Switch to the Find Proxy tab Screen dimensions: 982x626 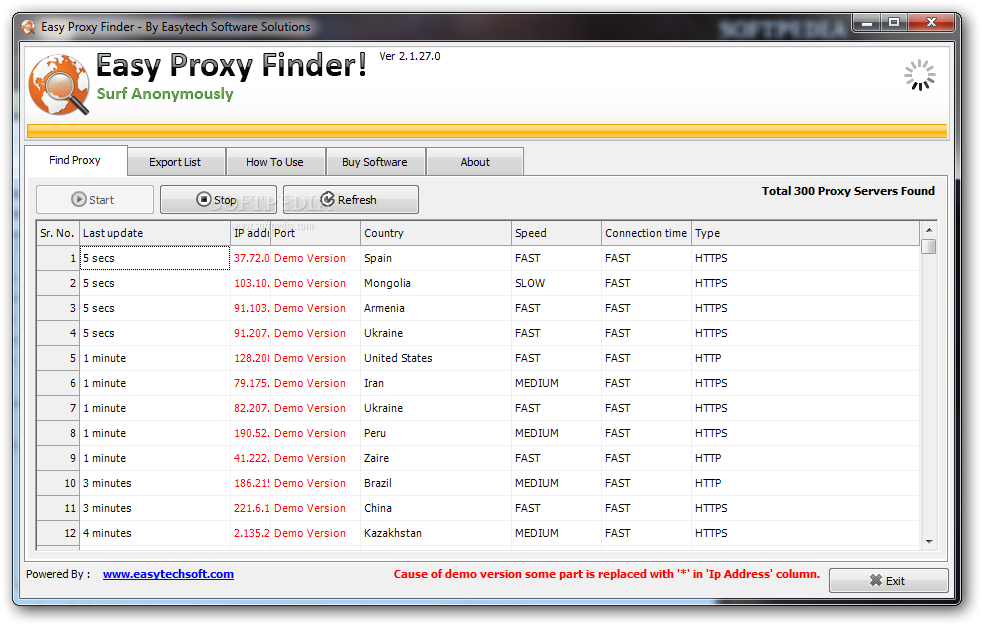(x=76, y=160)
